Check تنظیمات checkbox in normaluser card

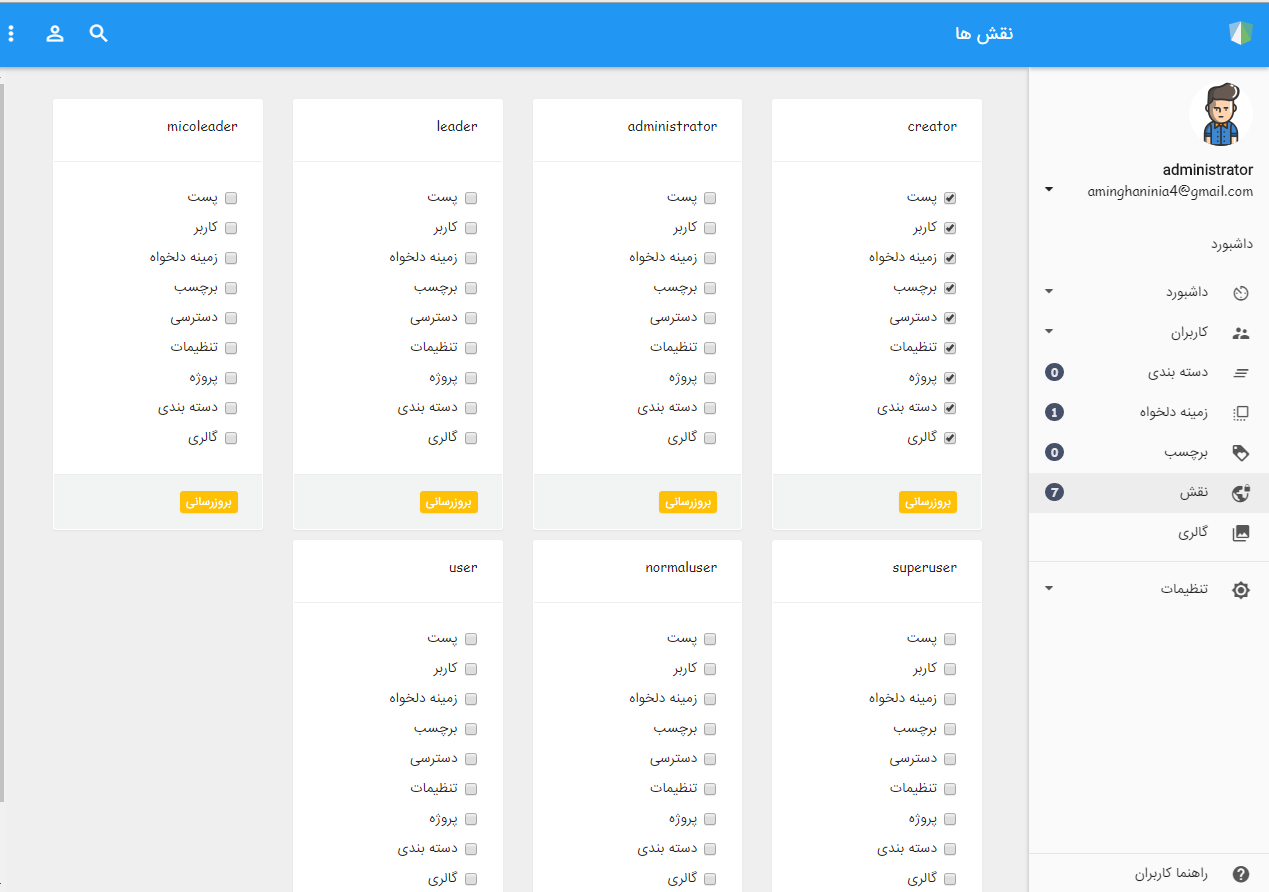710,789
